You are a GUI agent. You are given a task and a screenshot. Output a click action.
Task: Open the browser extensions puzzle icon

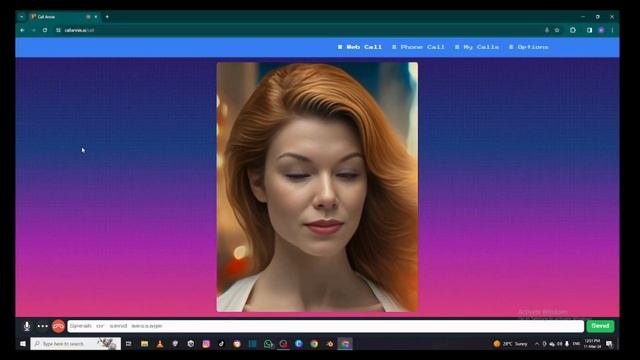point(573,30)
